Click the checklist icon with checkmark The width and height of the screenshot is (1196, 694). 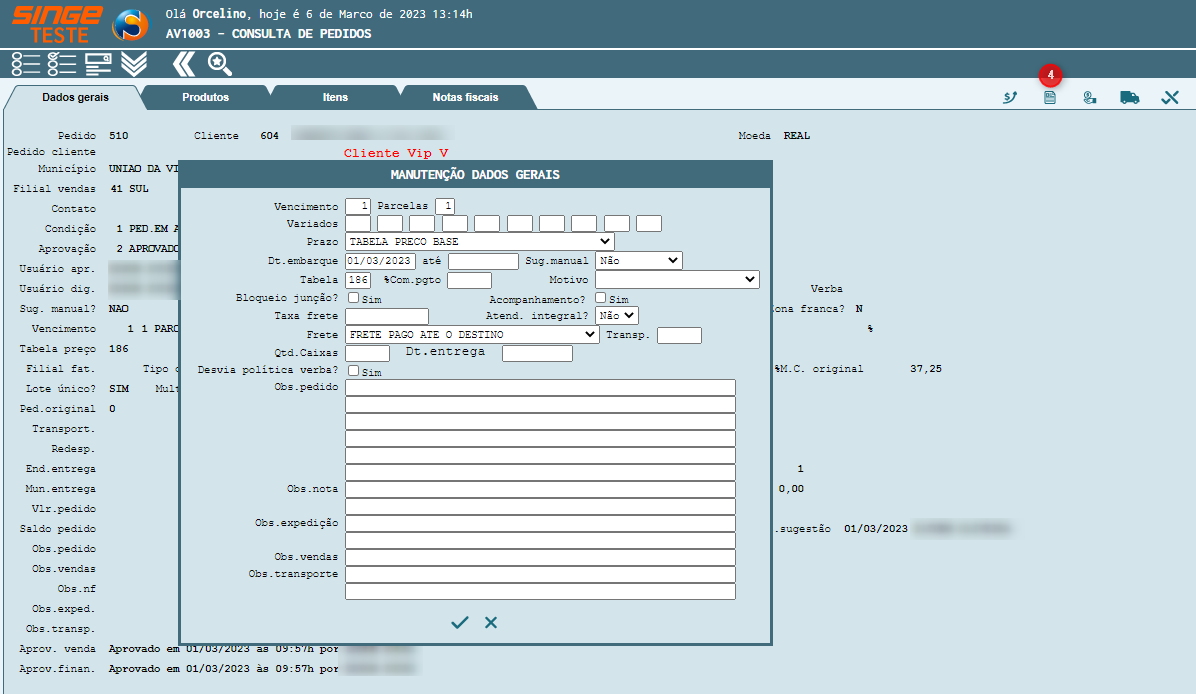pyautogui.click(x=62, y=64)
